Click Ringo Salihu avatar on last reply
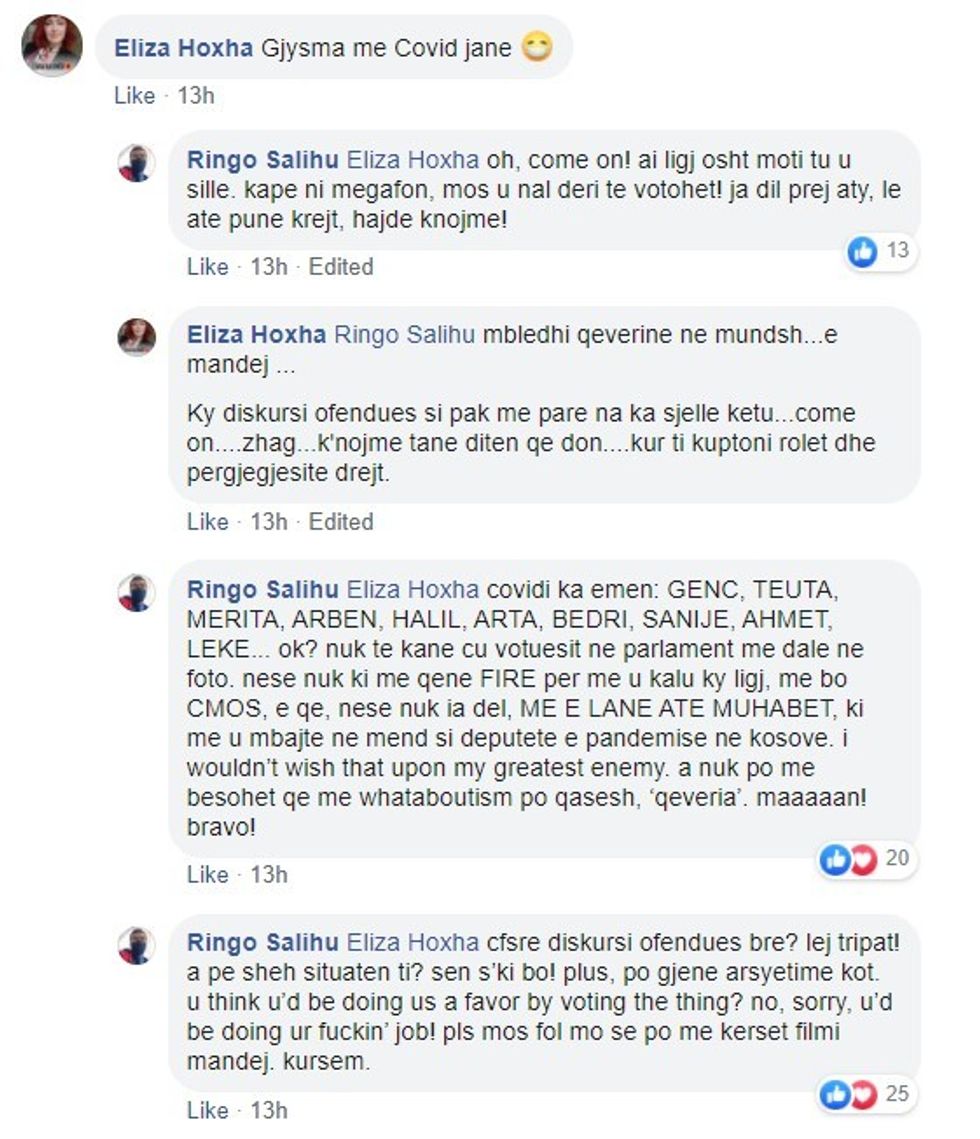The width and height of the screenshot is (980, 1139). click(x=137, y=945)
